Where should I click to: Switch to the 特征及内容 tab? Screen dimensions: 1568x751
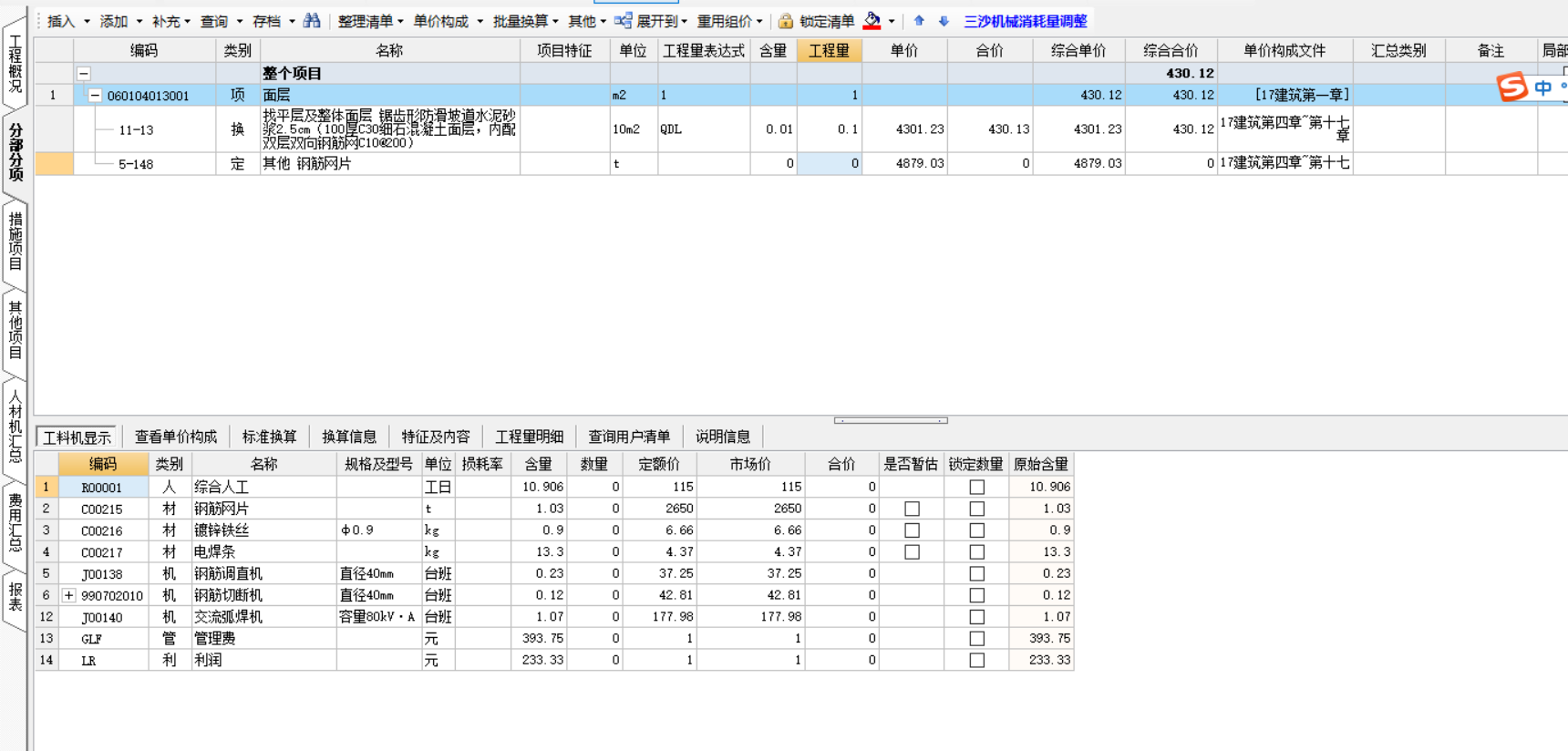[436, 437]
